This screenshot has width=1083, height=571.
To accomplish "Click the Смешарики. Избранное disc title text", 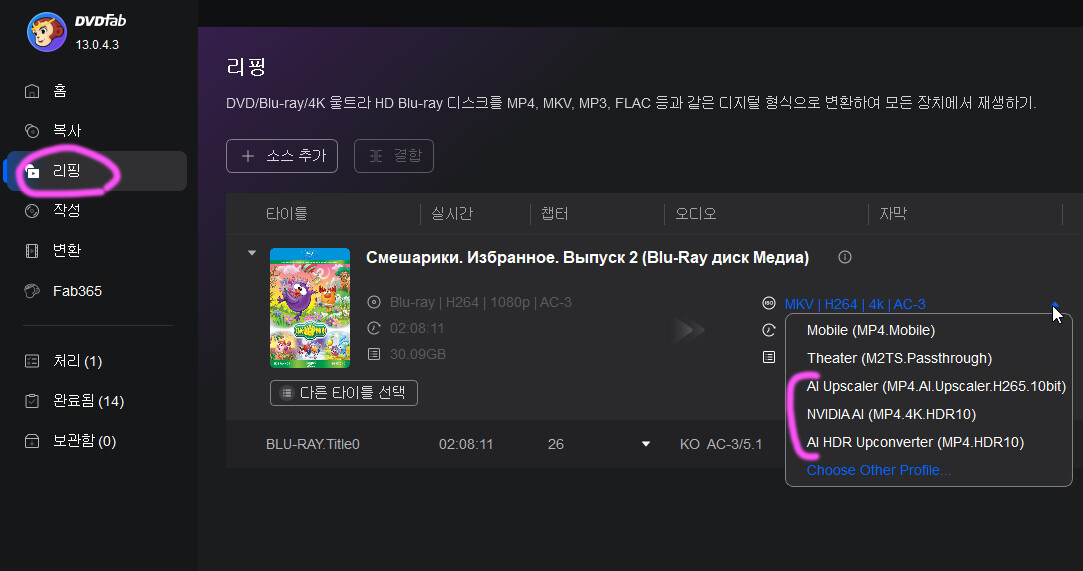I will point(587,258).
